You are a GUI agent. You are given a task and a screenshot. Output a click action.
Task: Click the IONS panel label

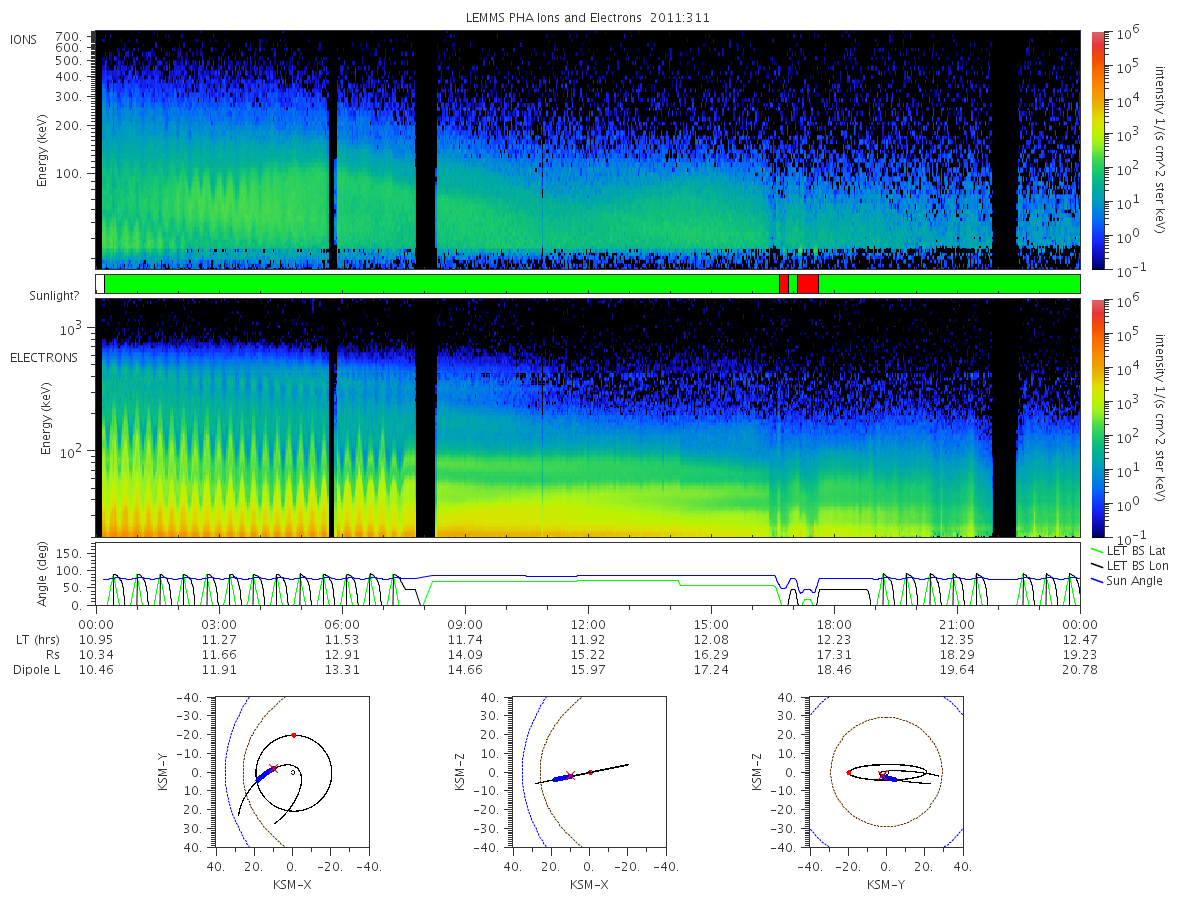coord(25,39)
